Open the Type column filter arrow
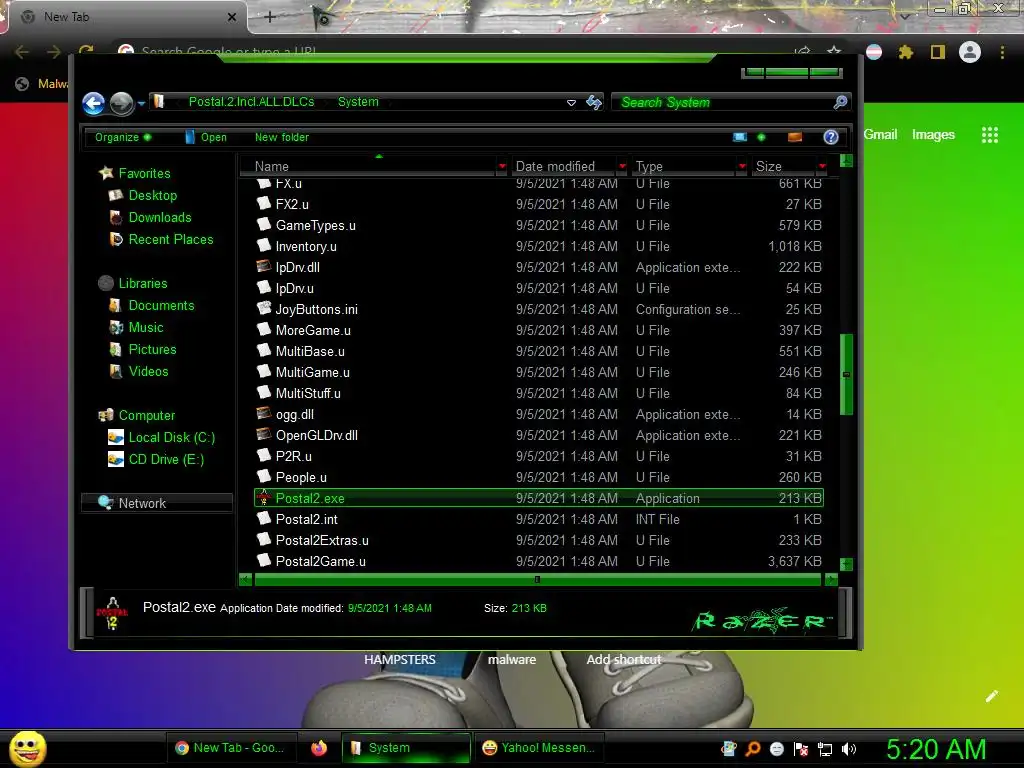 [x=742, y=167]
